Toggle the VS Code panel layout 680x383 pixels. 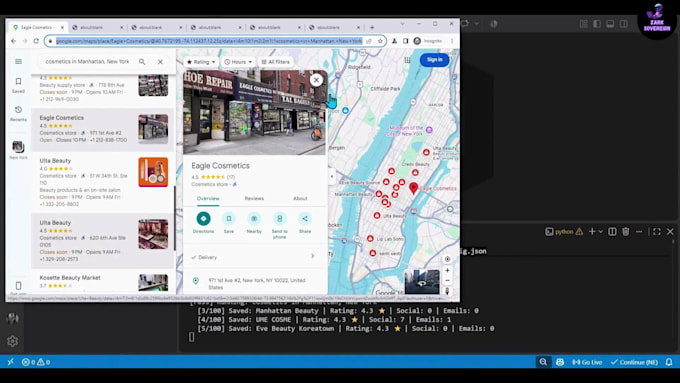(610, 23)
